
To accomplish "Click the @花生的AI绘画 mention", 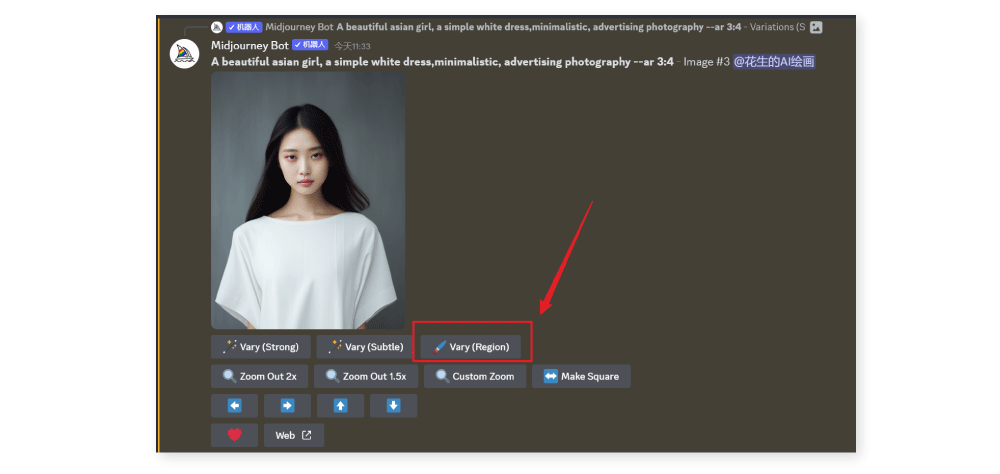I will pyautogui.click(x=774, y=62).
